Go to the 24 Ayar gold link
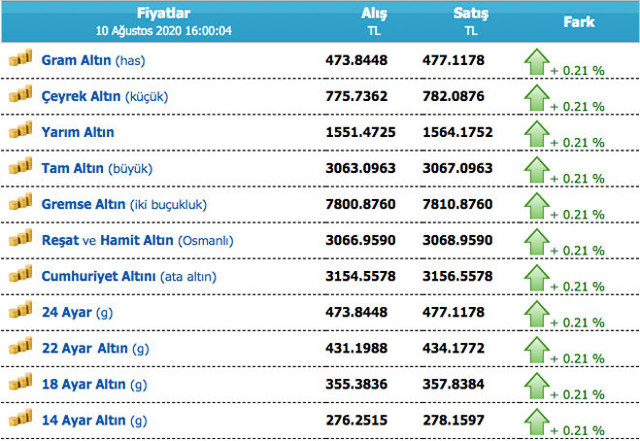The width and height of the screenshot is (640, 441). pos(66,312)
